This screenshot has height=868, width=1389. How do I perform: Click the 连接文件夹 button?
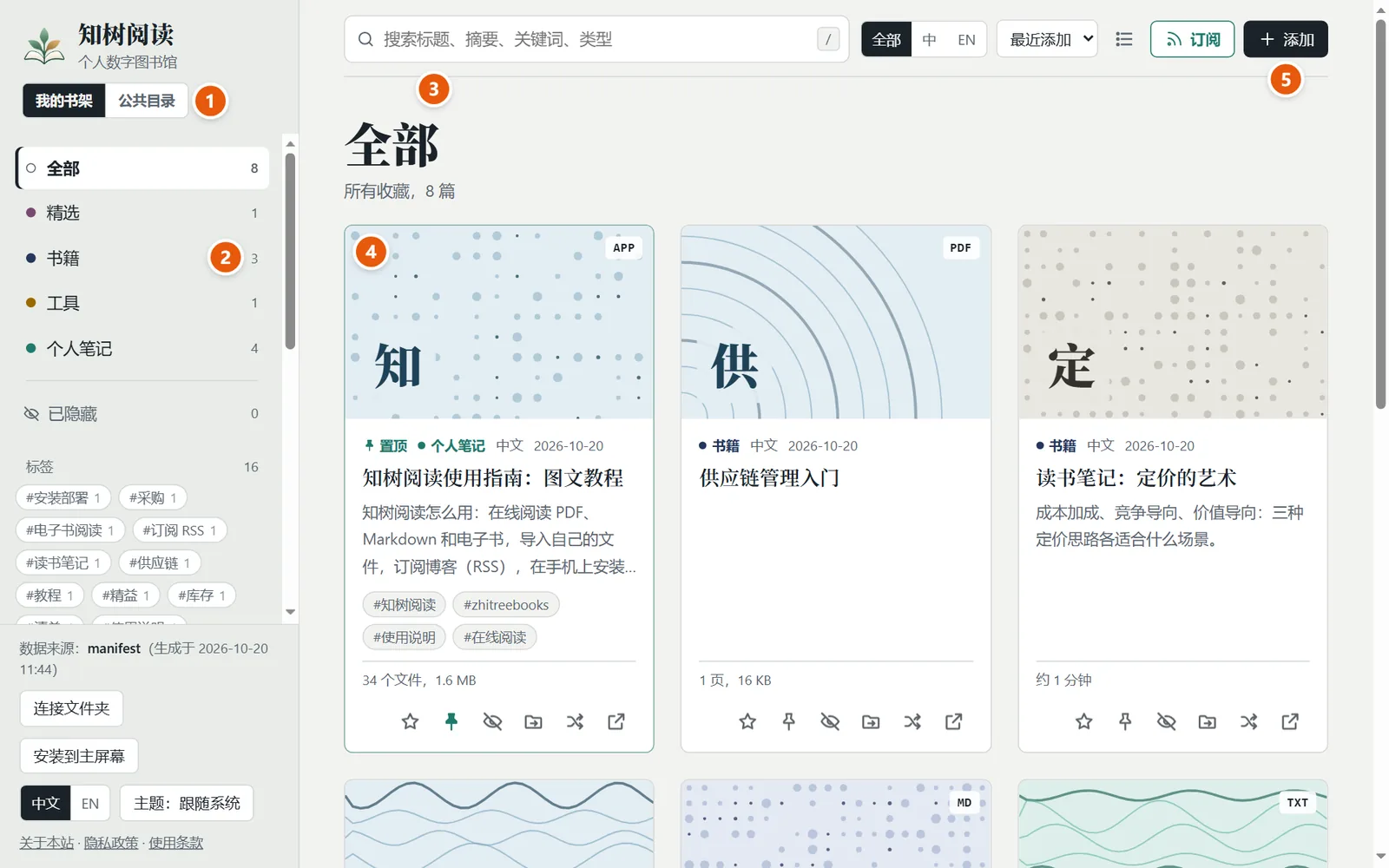(71, 708)
